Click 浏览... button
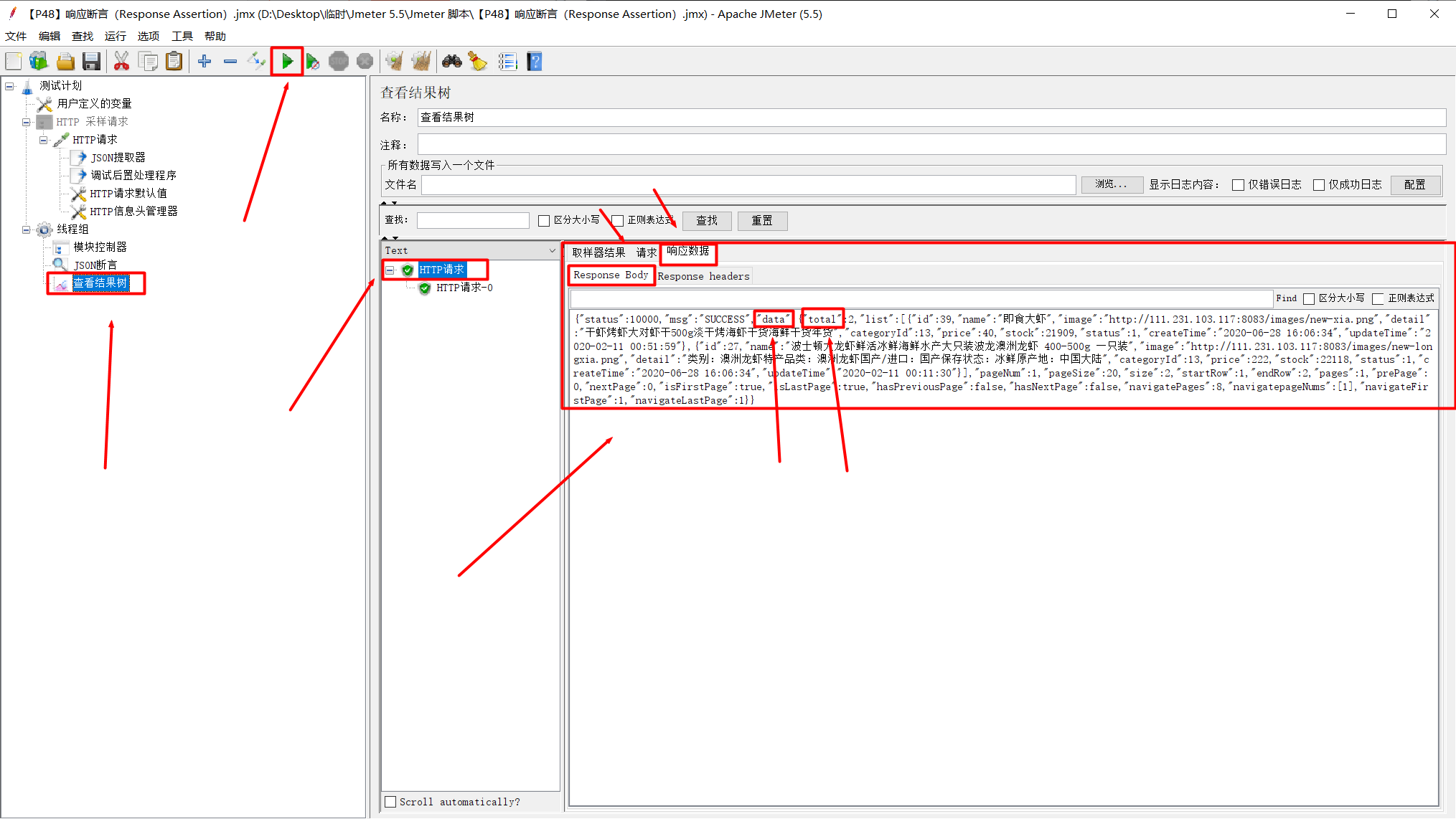Image resolution: width=1456 pixels, height=819 pixels. (1112, 185)
